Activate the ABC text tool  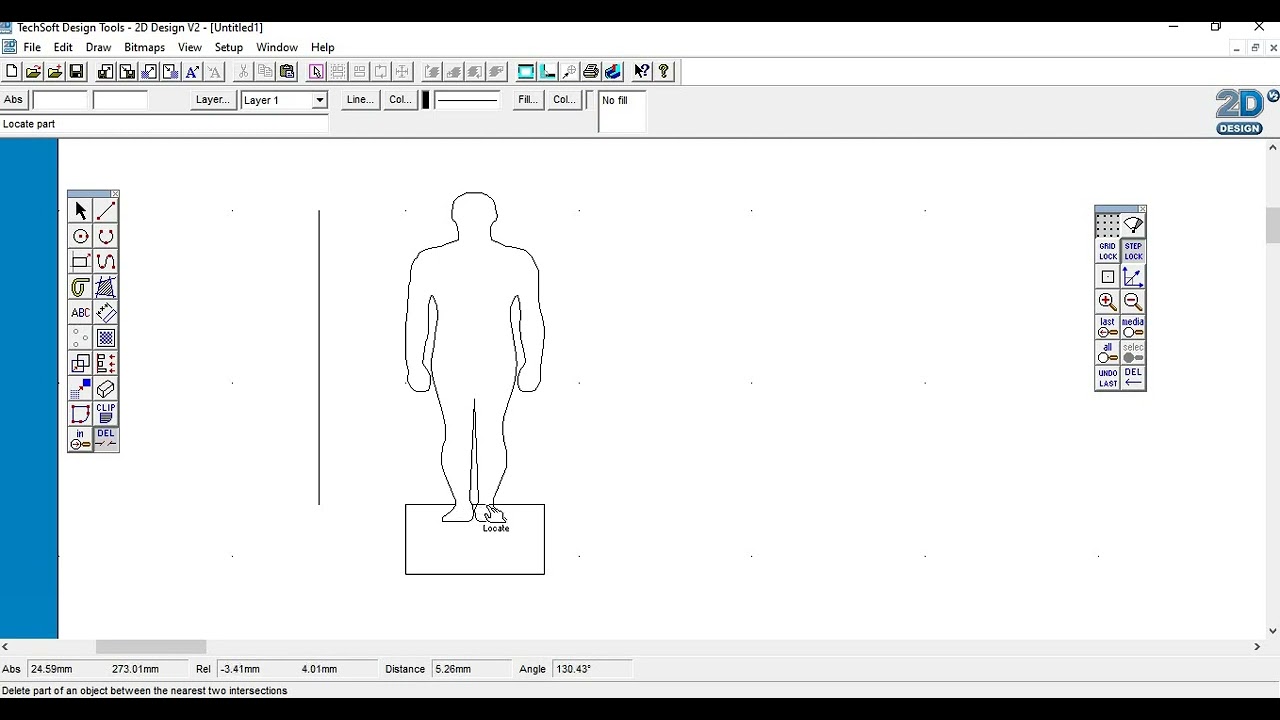pyautogui.click(x=81, y=313)
